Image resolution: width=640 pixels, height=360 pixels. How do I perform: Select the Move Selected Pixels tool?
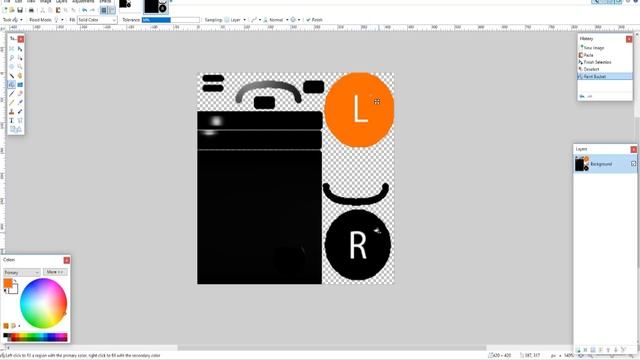[x=20, y=49]
